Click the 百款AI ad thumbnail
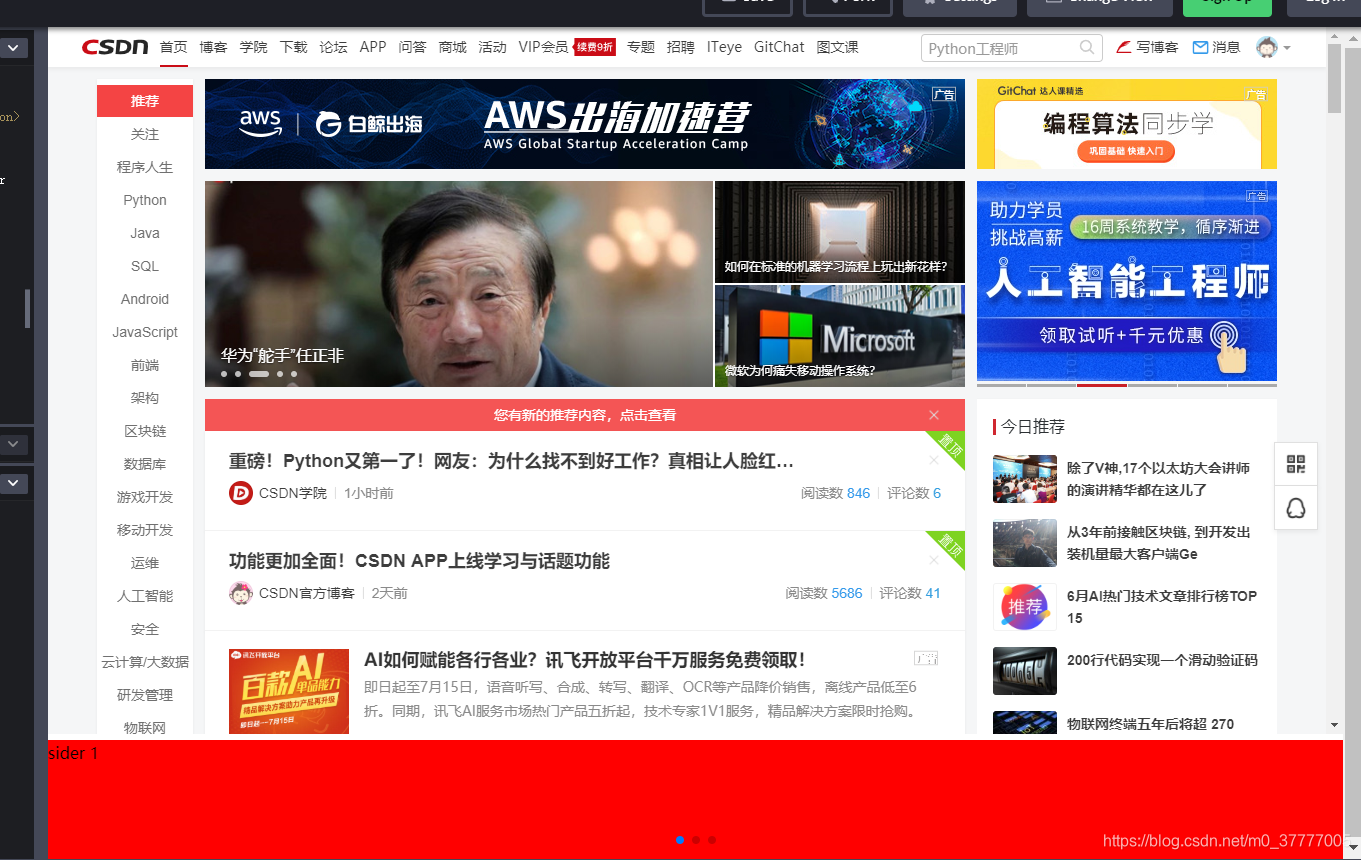The image size is (1361, 860). (289, 691)
